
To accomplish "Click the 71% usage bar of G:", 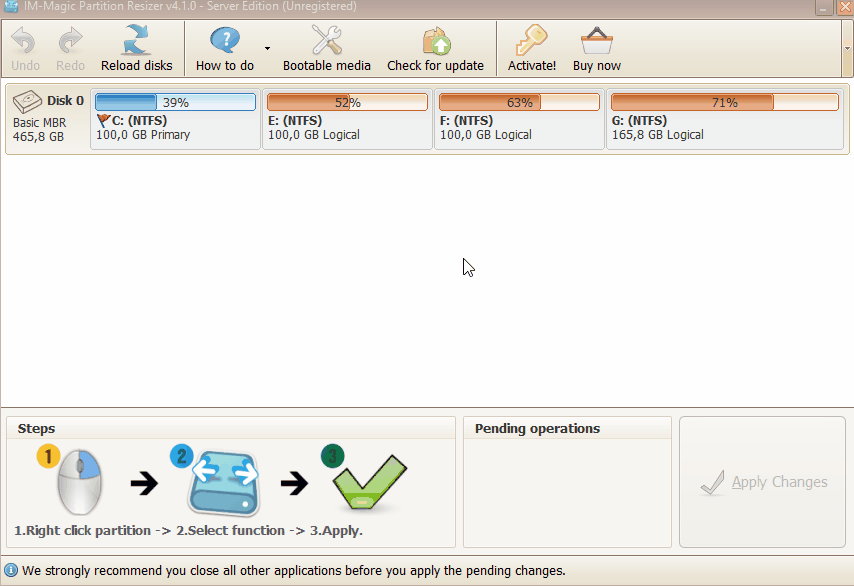I will pos(724,102).
